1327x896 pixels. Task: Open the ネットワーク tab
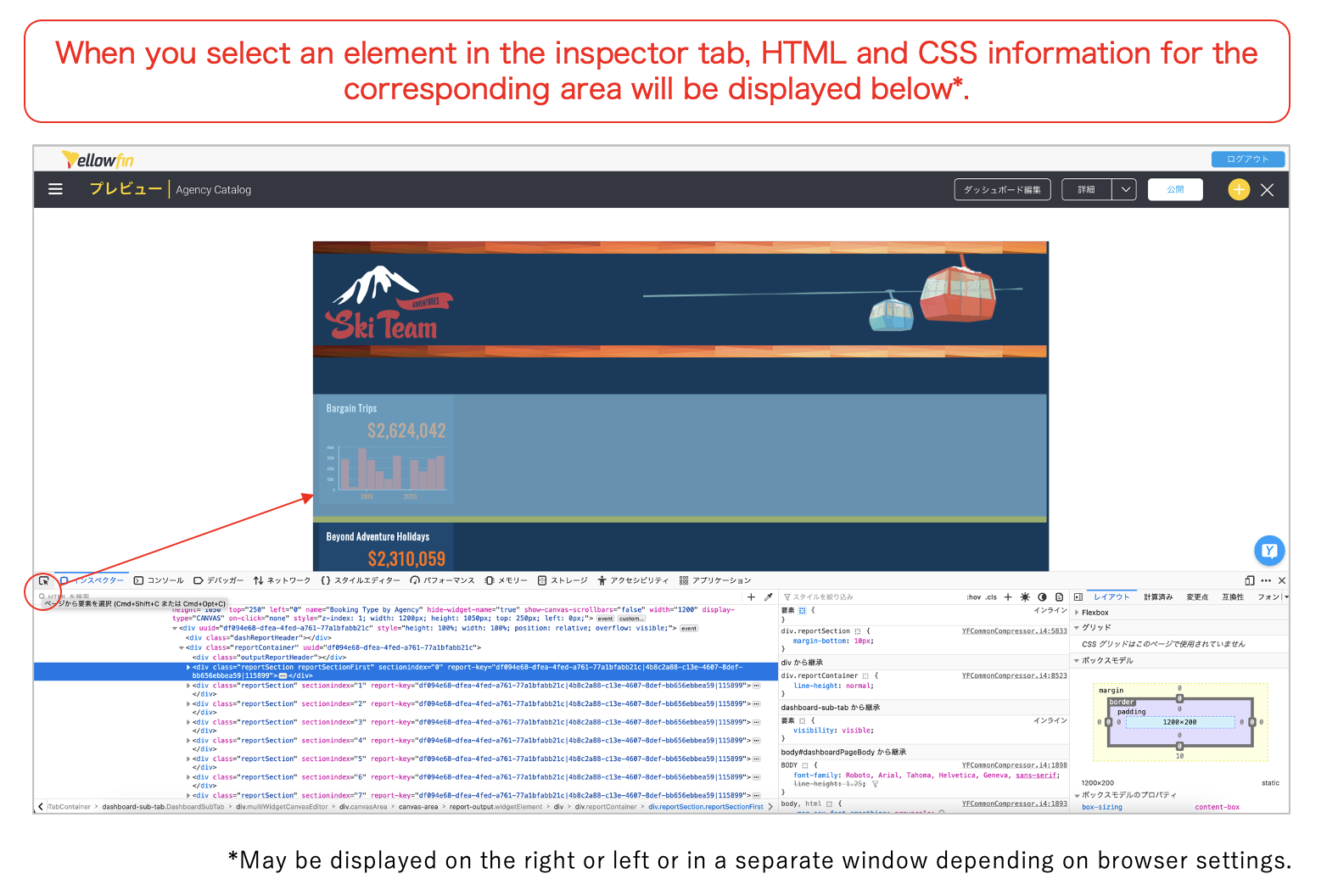[283, 581]
